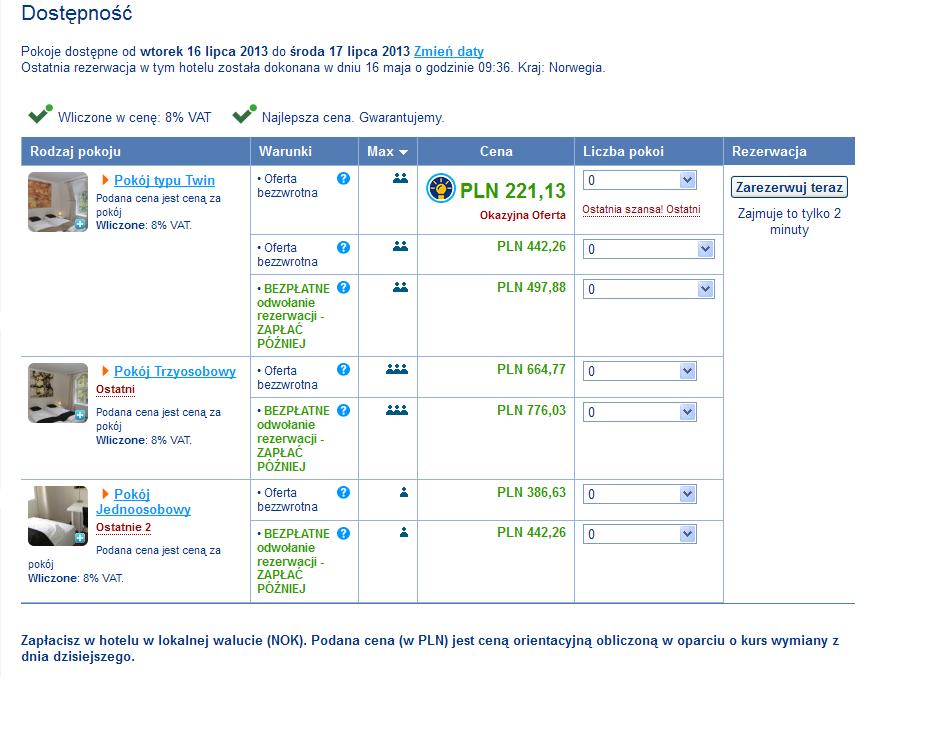Open the help icon for the PLN 221,13 offer
The image size is (936, 730).
click(x=343, y=178)
